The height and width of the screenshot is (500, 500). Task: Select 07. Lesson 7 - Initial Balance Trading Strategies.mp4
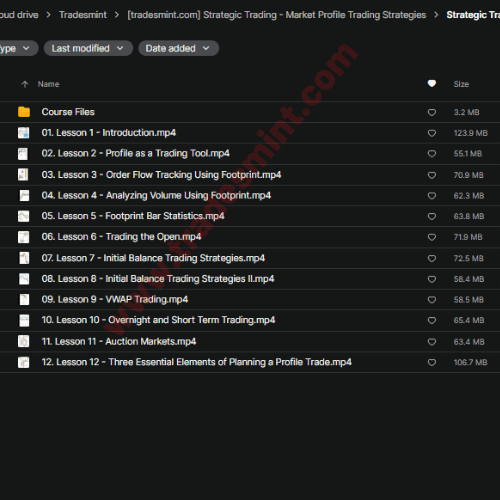coord(153,258)
